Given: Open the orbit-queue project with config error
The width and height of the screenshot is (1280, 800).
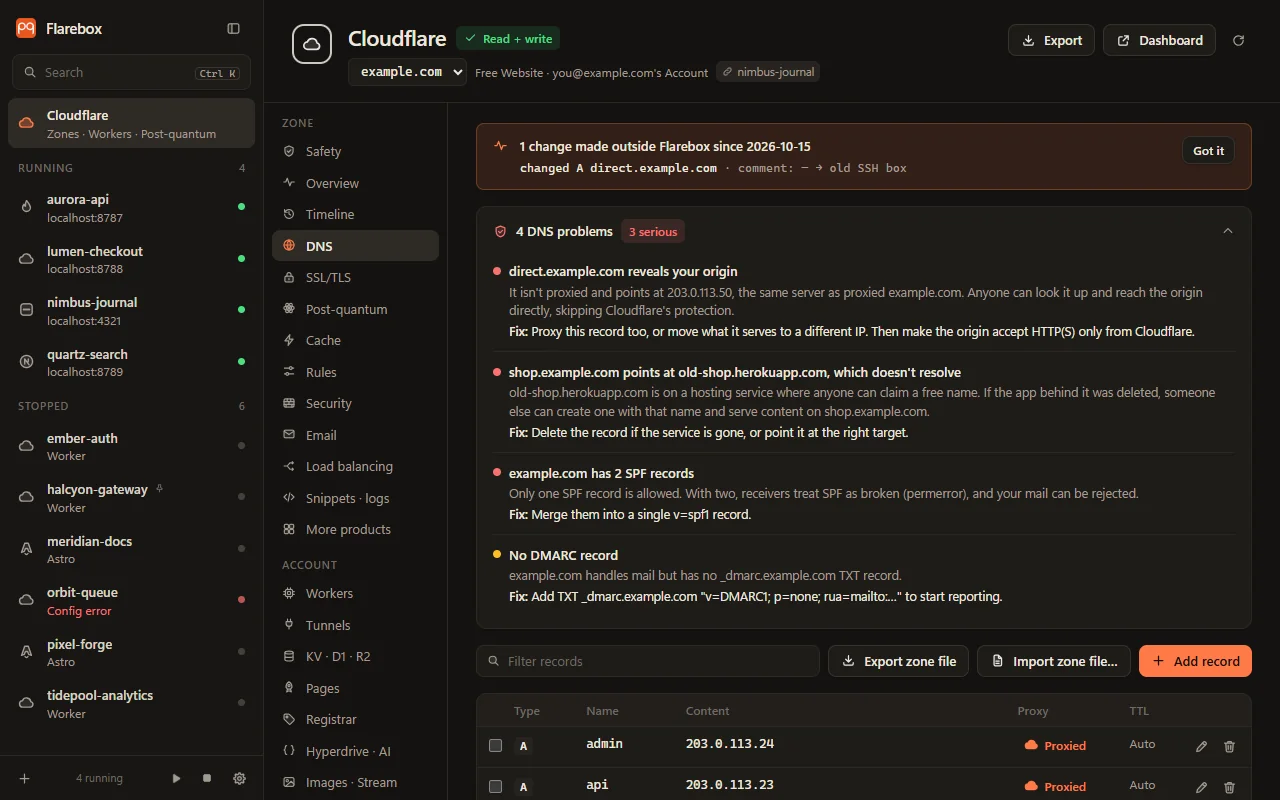Looking at the screenshot, I should tap(131, 601).
